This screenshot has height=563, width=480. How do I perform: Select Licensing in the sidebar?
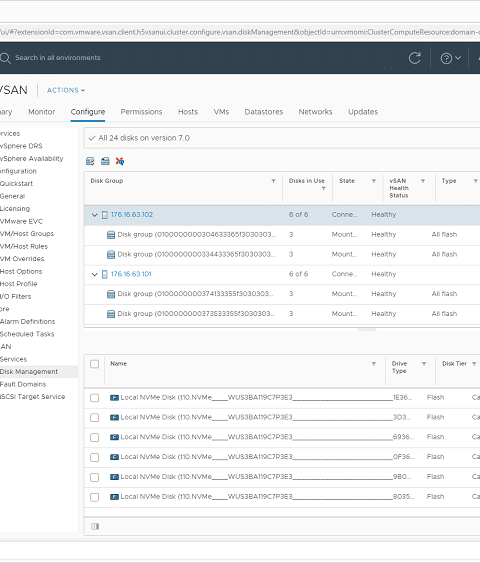(x=15, y=209)
